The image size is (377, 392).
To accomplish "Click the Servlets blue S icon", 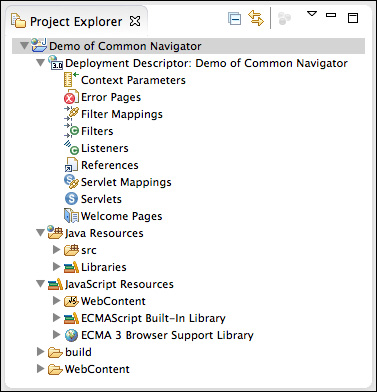I will [71, 199].
